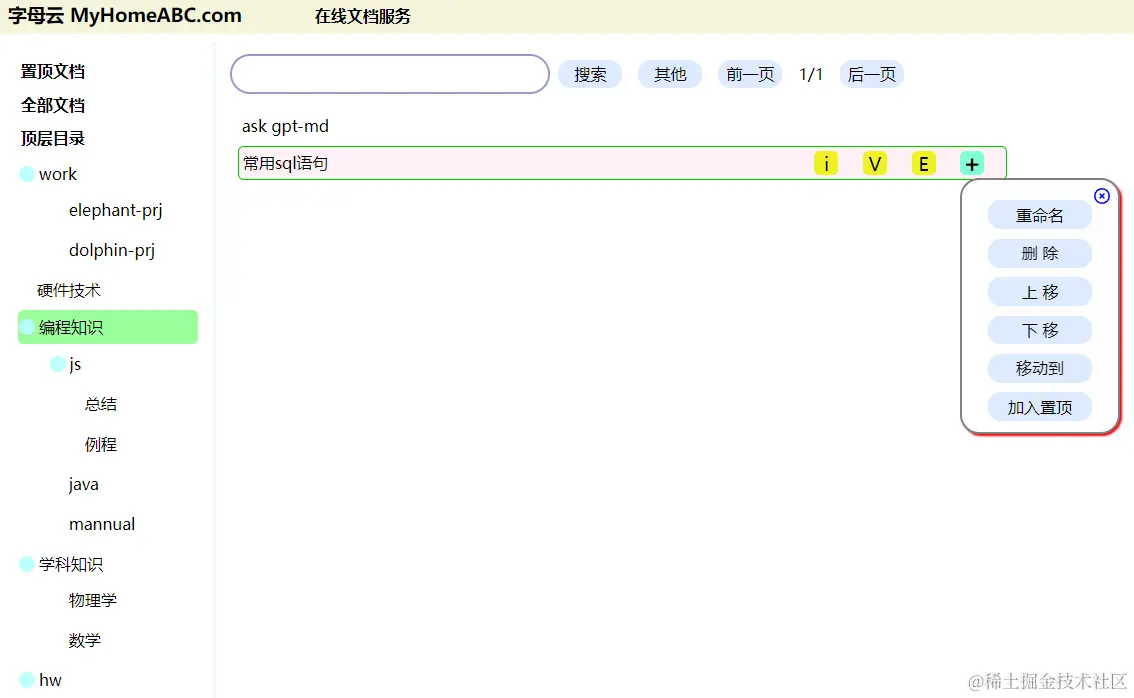Click inside the search input box
The height and width of the screenshot is (698, 1134).
coord(389,74)
